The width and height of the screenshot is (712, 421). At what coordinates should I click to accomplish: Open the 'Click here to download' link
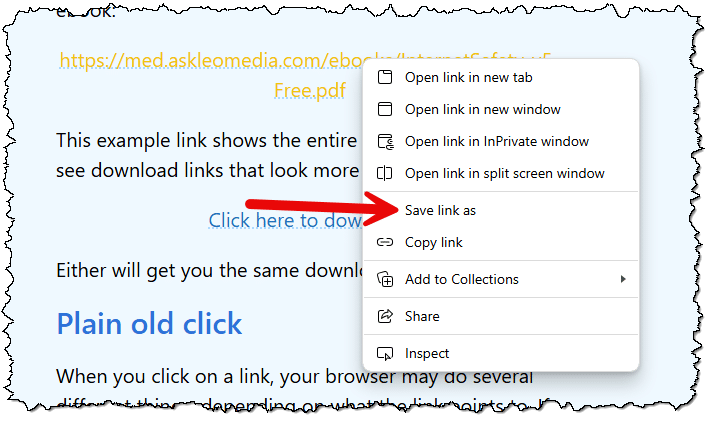coord(285,221)
